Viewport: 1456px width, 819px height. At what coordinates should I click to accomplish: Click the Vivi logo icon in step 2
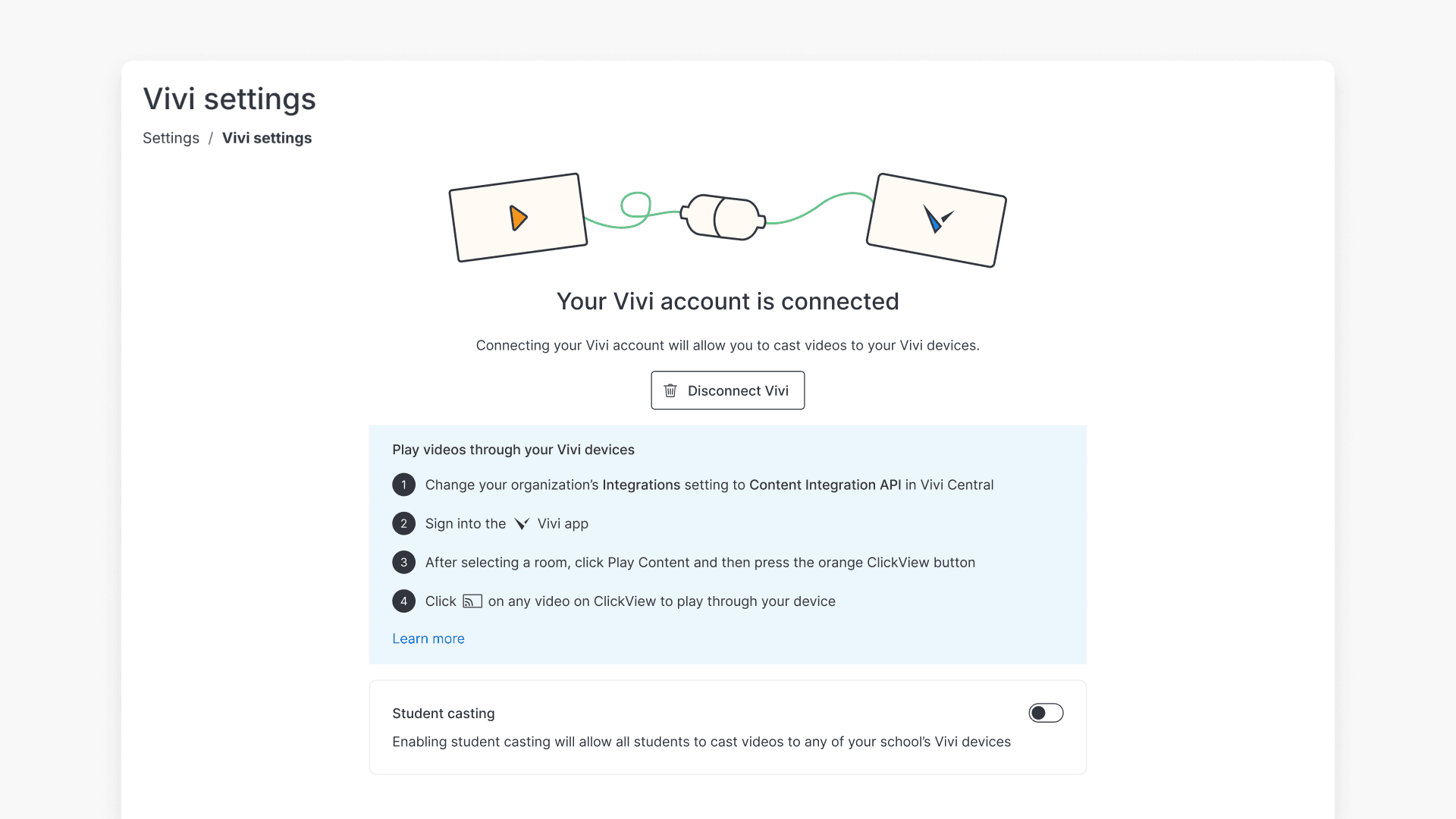(521, 523)
